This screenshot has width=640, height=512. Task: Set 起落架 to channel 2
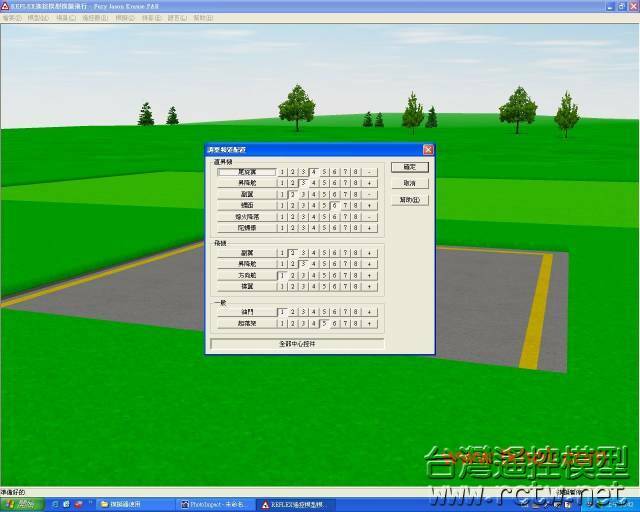tap(293, 323)
